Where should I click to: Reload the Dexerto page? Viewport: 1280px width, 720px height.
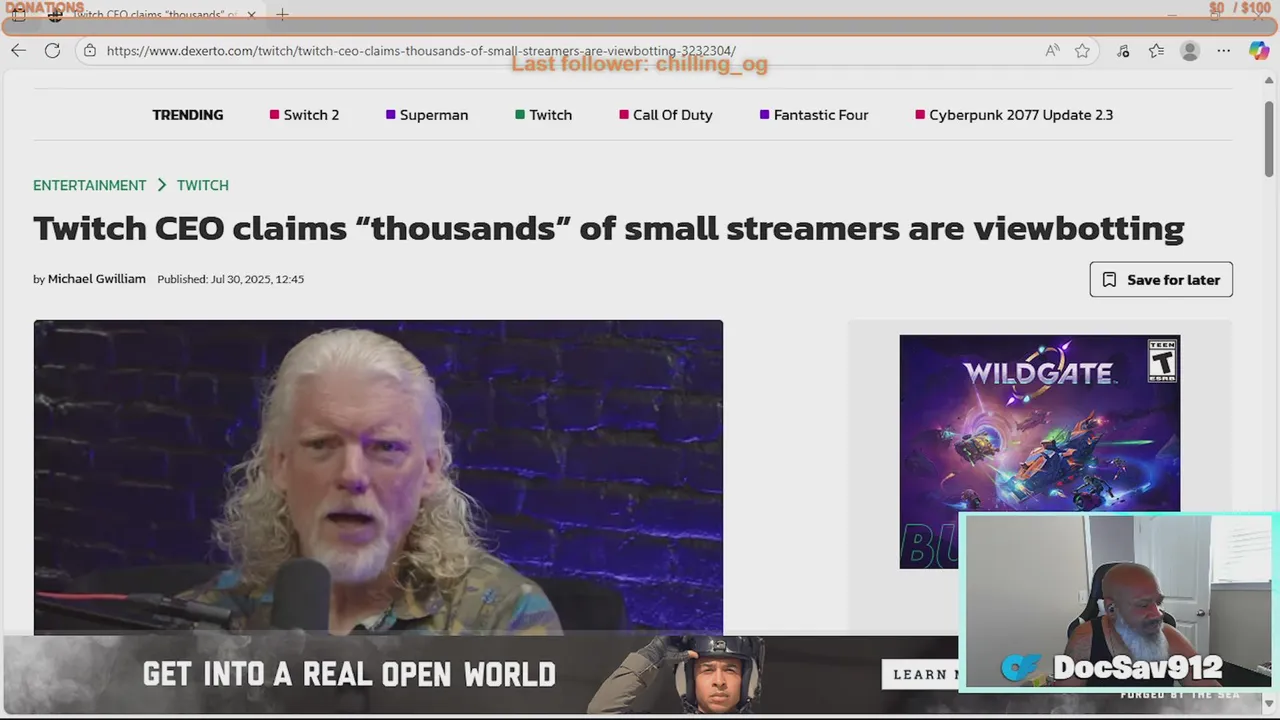52,50
